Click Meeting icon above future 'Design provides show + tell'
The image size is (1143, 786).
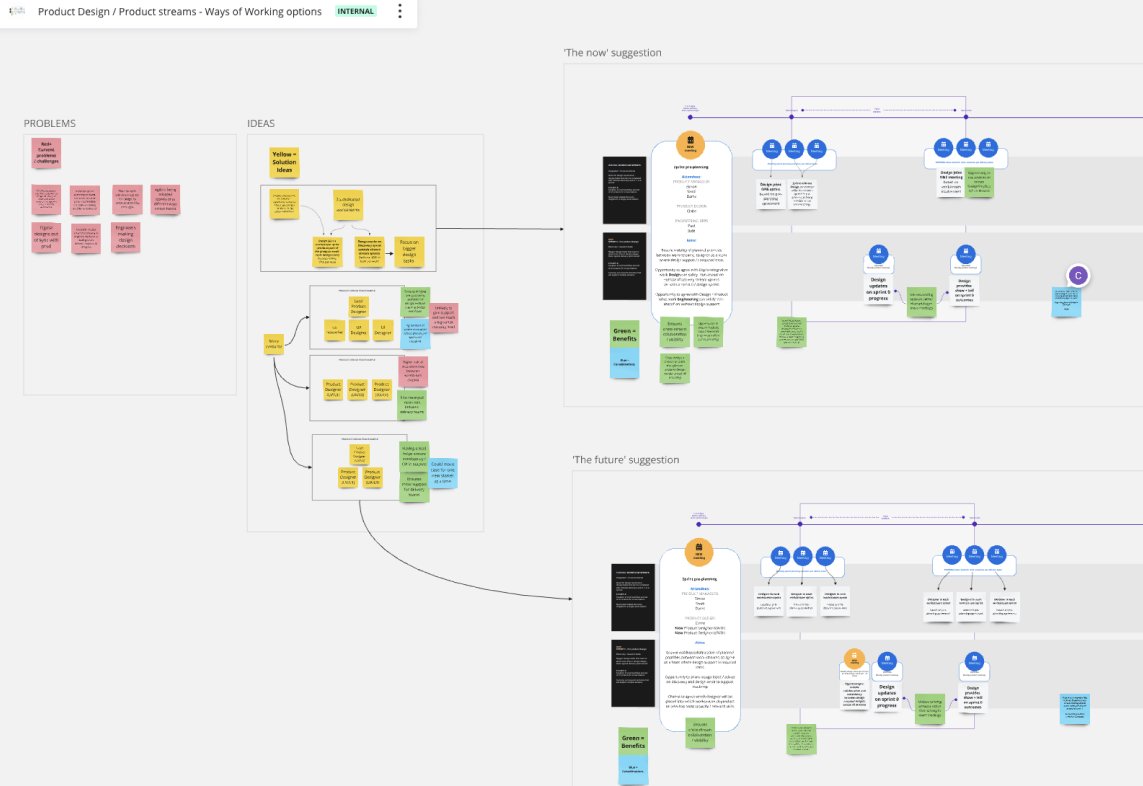[x=975, y=661]
